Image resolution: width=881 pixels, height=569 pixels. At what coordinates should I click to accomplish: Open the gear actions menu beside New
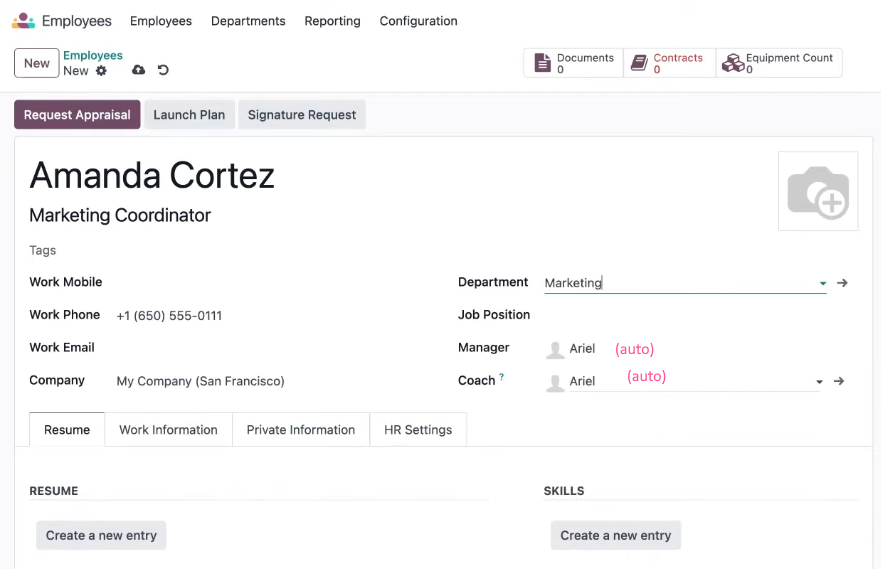click(101, 71)
